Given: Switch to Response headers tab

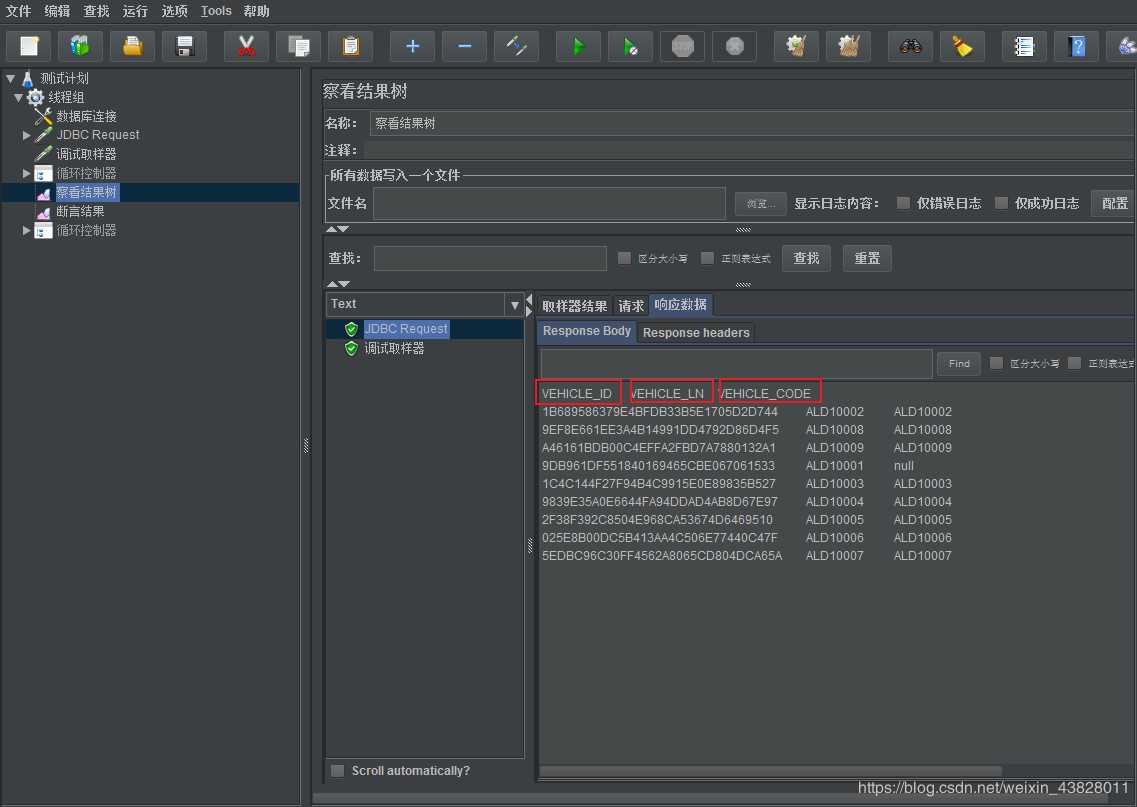Looking at the screenshot, I should point(696,333).
